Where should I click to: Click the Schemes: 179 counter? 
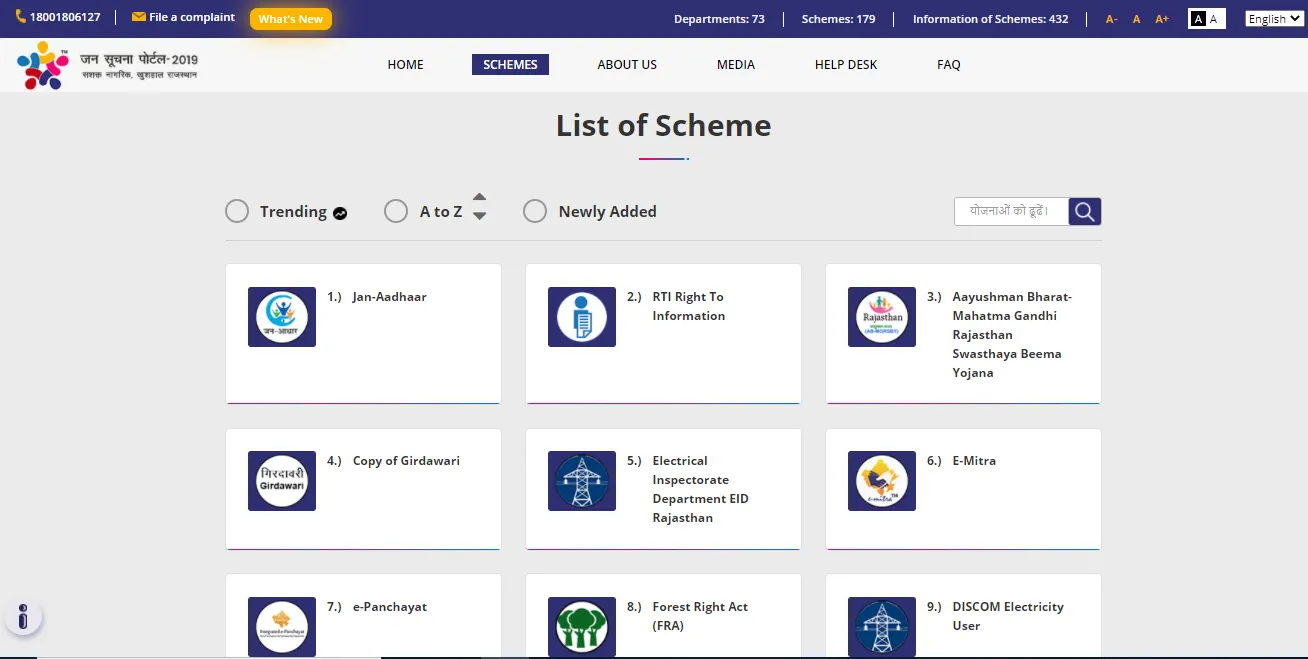tap(838, 19)
